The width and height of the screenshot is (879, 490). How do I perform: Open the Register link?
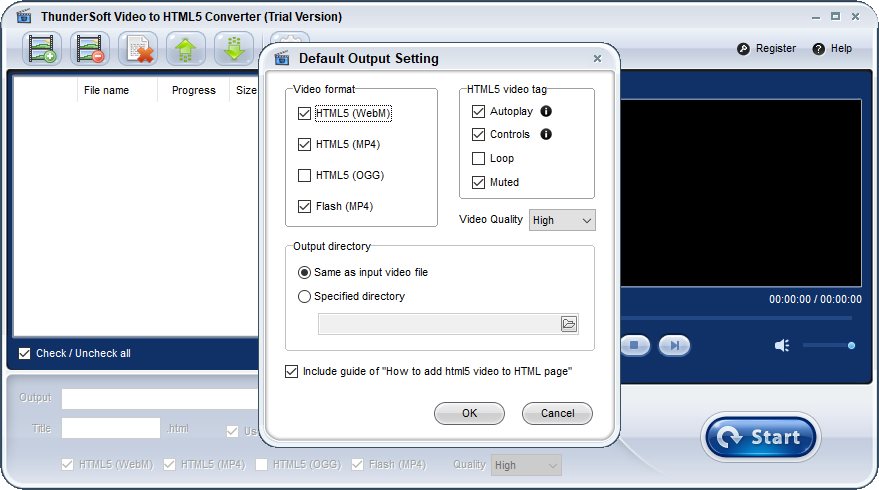click(776, 48)
